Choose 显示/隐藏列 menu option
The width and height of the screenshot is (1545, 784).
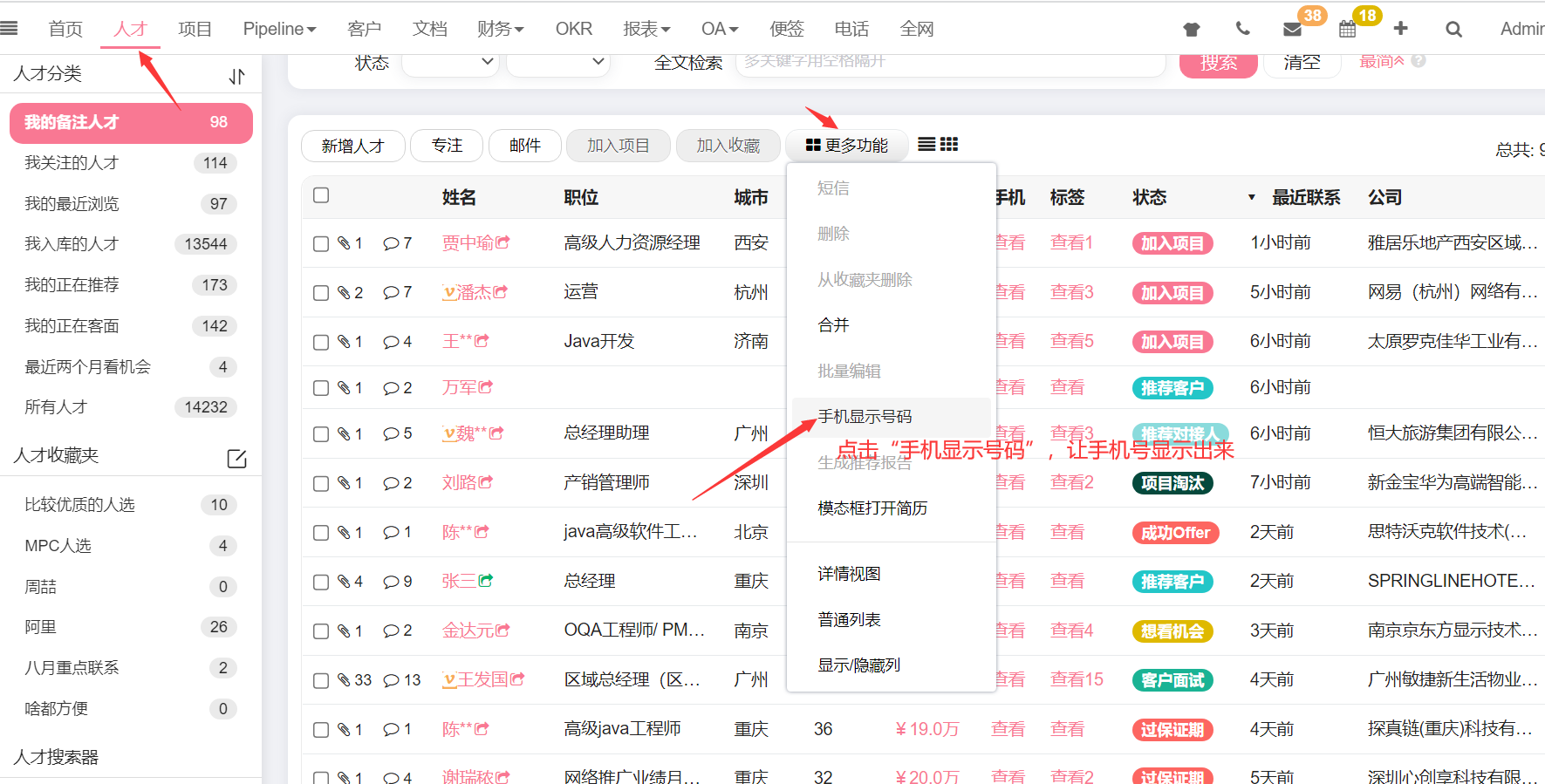(891, 665)
